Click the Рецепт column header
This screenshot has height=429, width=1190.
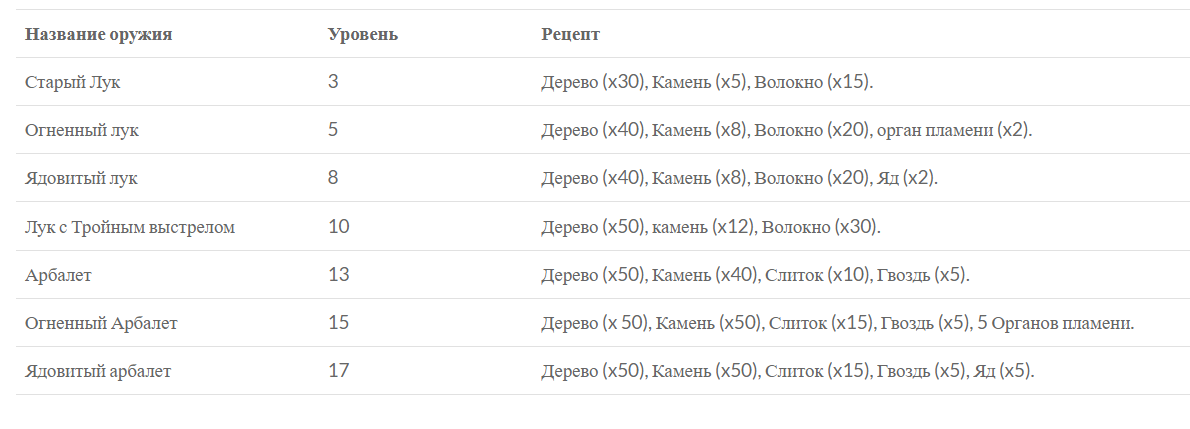pos(570,34)
